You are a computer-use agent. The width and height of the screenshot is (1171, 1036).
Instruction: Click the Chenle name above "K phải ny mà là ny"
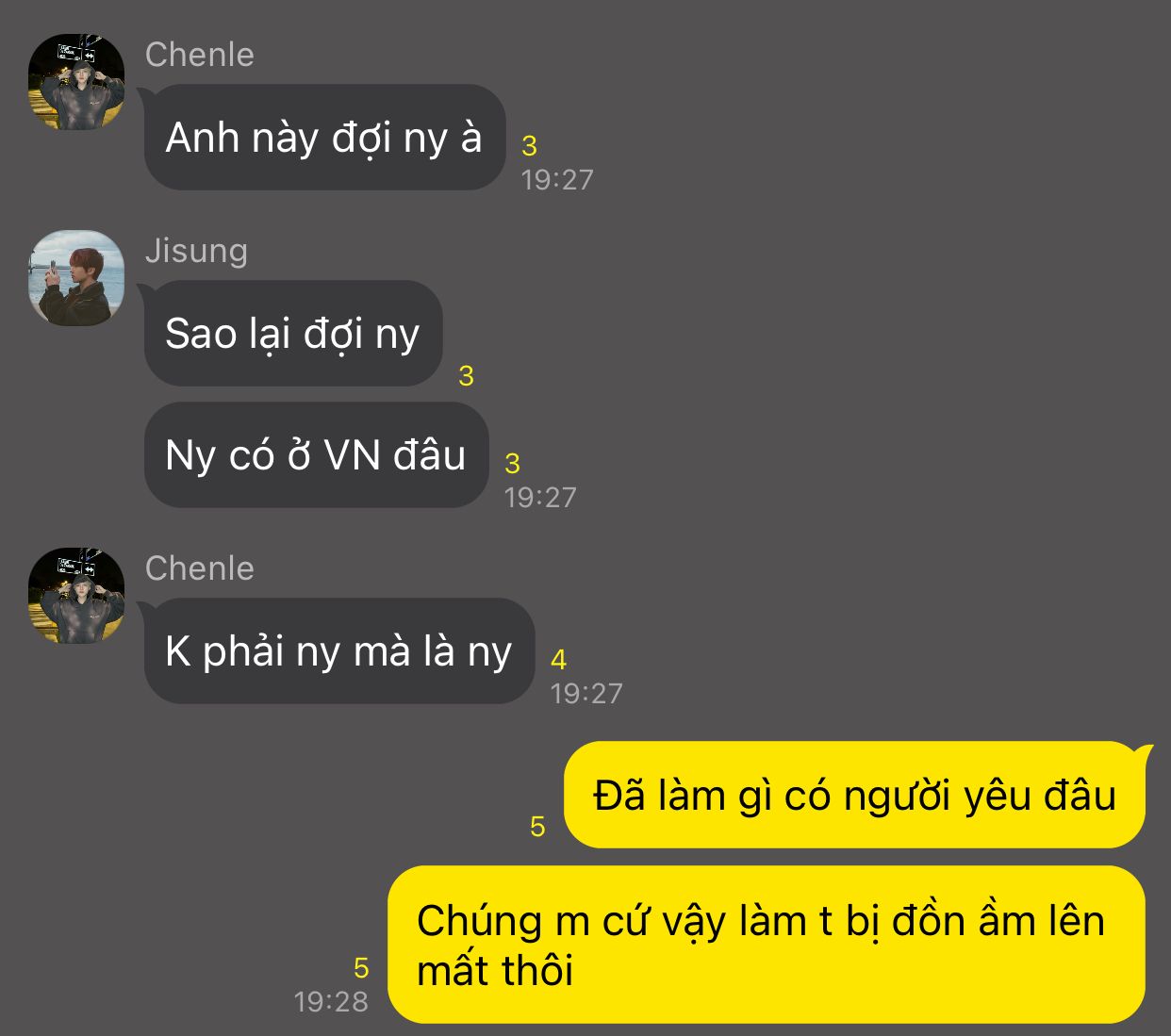[200, 568]
